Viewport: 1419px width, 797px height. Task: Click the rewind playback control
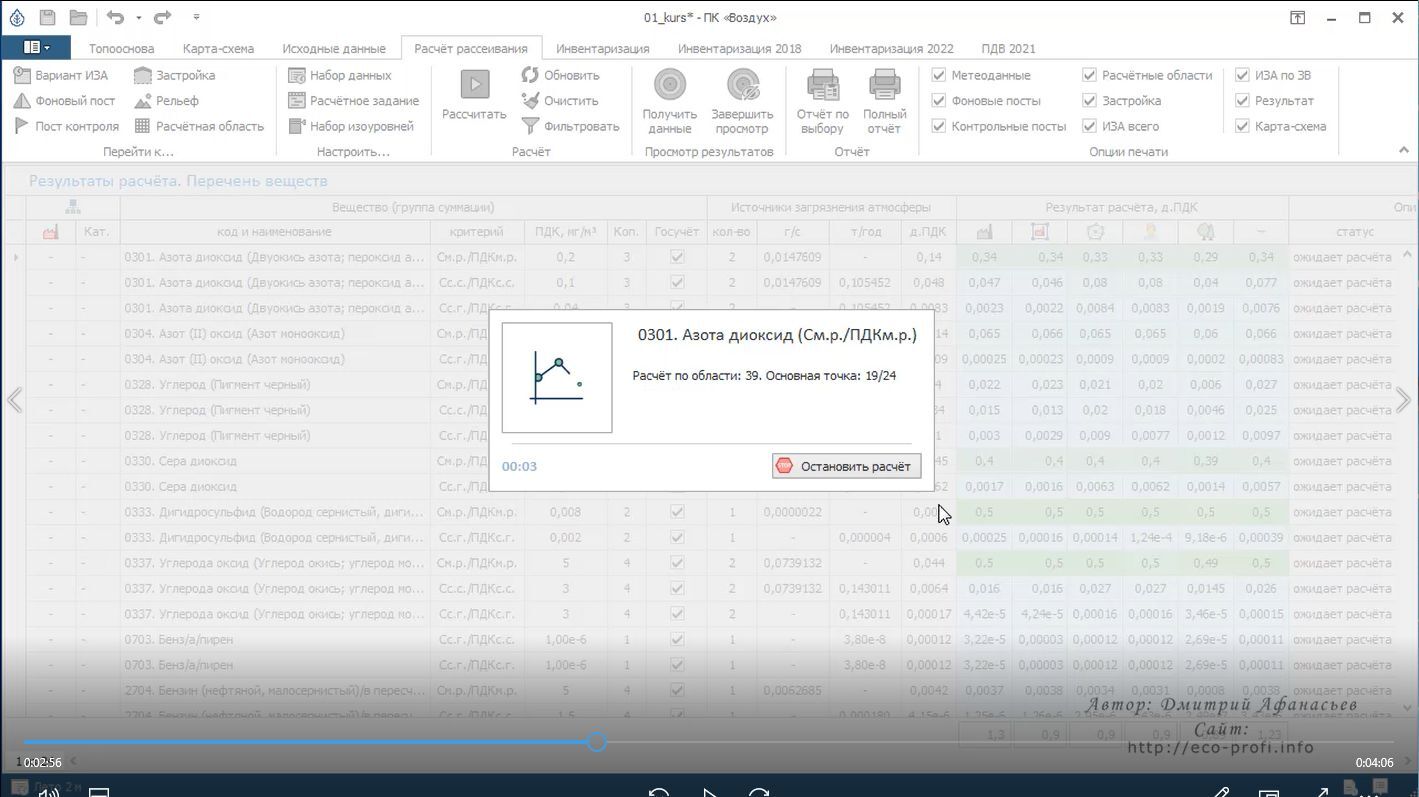[x=659, y=792]
